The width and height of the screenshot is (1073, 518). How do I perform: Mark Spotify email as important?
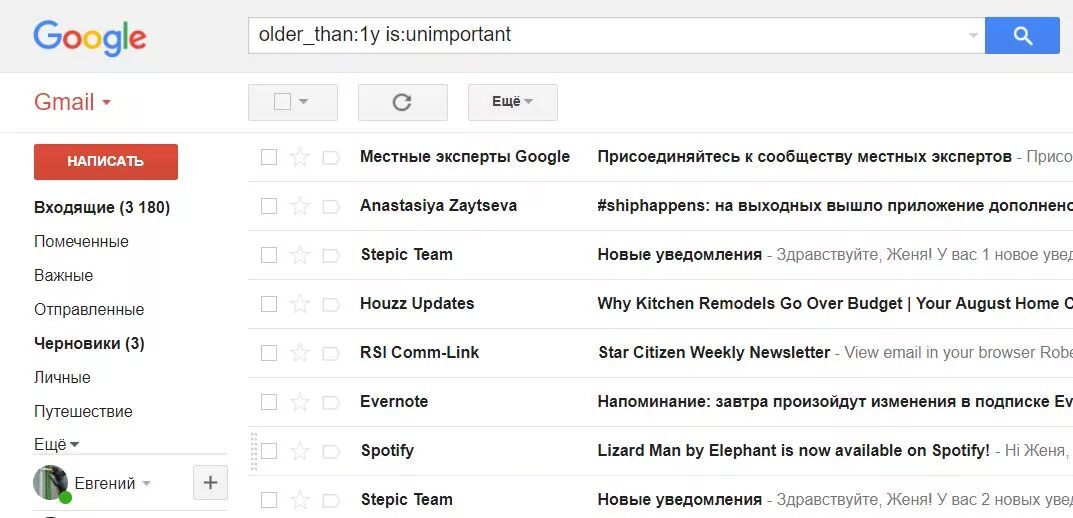pyautogui.click(x=331, y=451)
